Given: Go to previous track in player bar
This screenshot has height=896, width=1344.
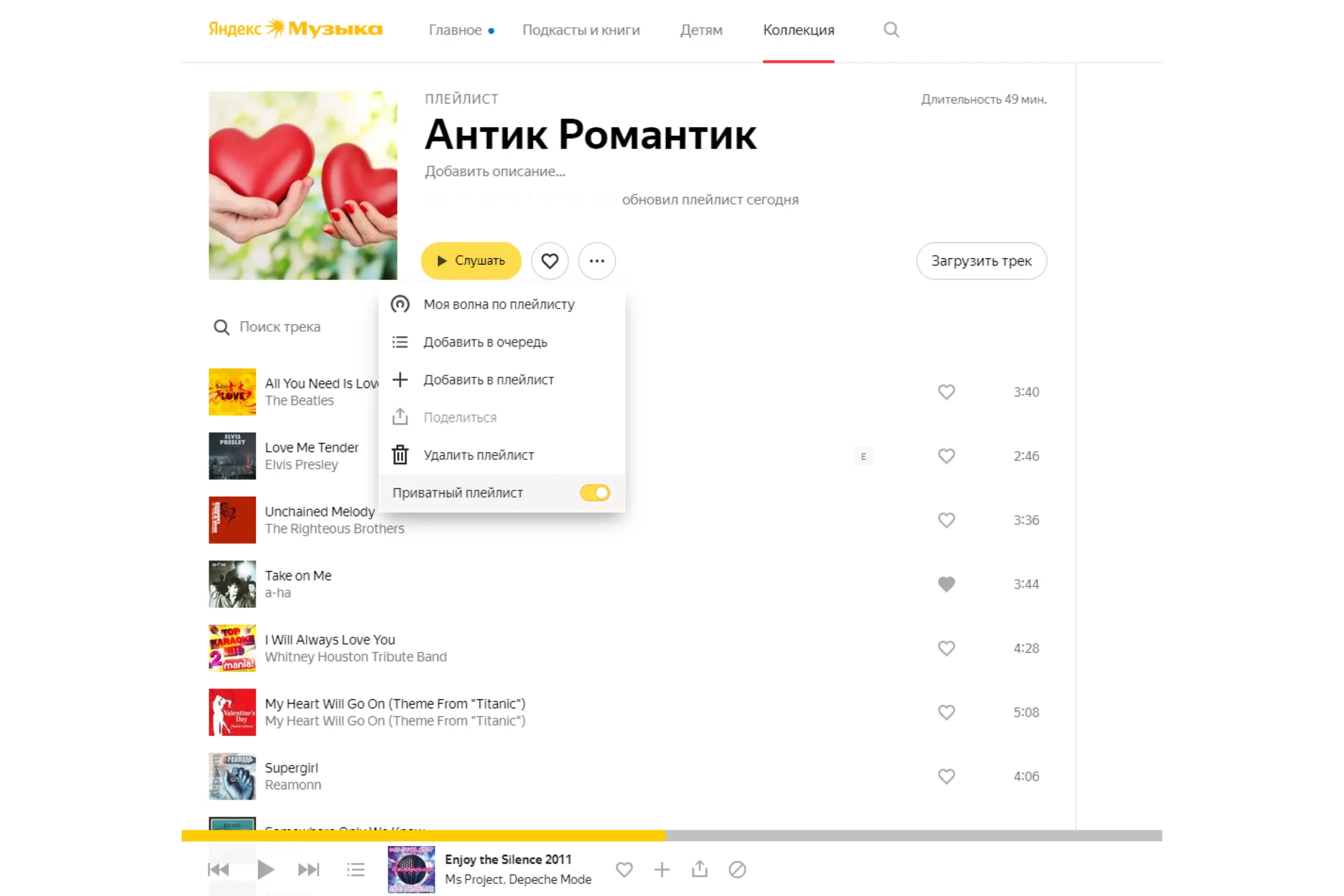Looking at the screenshot, I should [x=218, y=870].
